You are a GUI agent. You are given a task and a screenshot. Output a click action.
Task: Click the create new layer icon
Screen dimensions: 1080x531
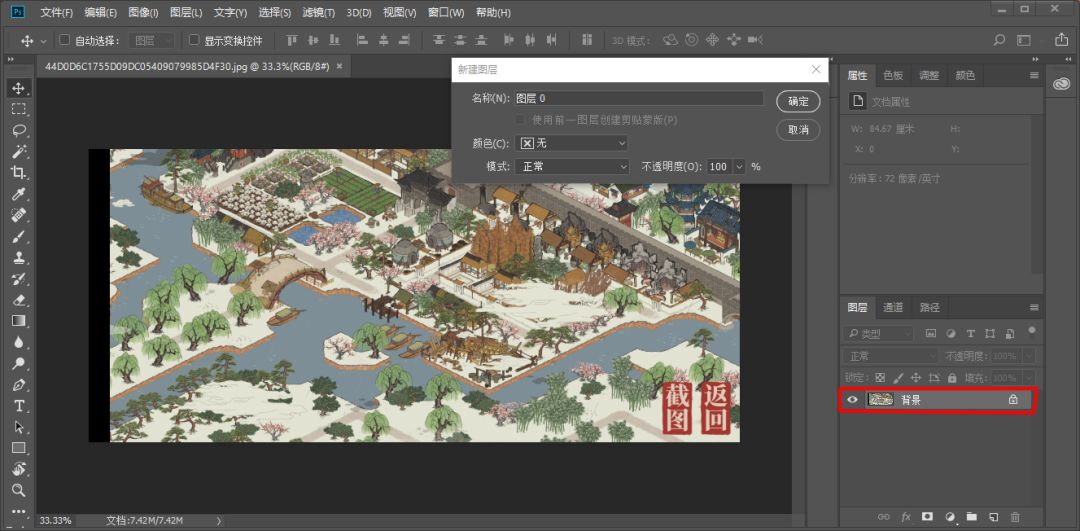point(993,516)
